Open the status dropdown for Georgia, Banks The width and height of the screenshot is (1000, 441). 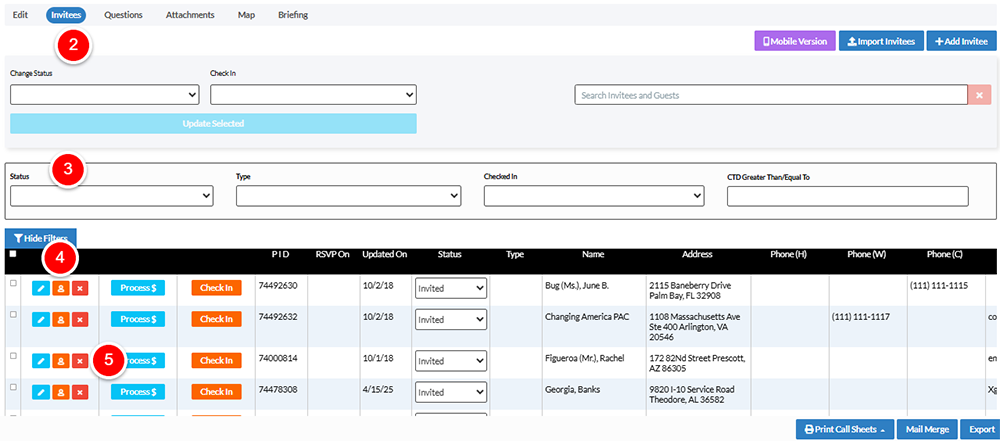tap(451, 392)
